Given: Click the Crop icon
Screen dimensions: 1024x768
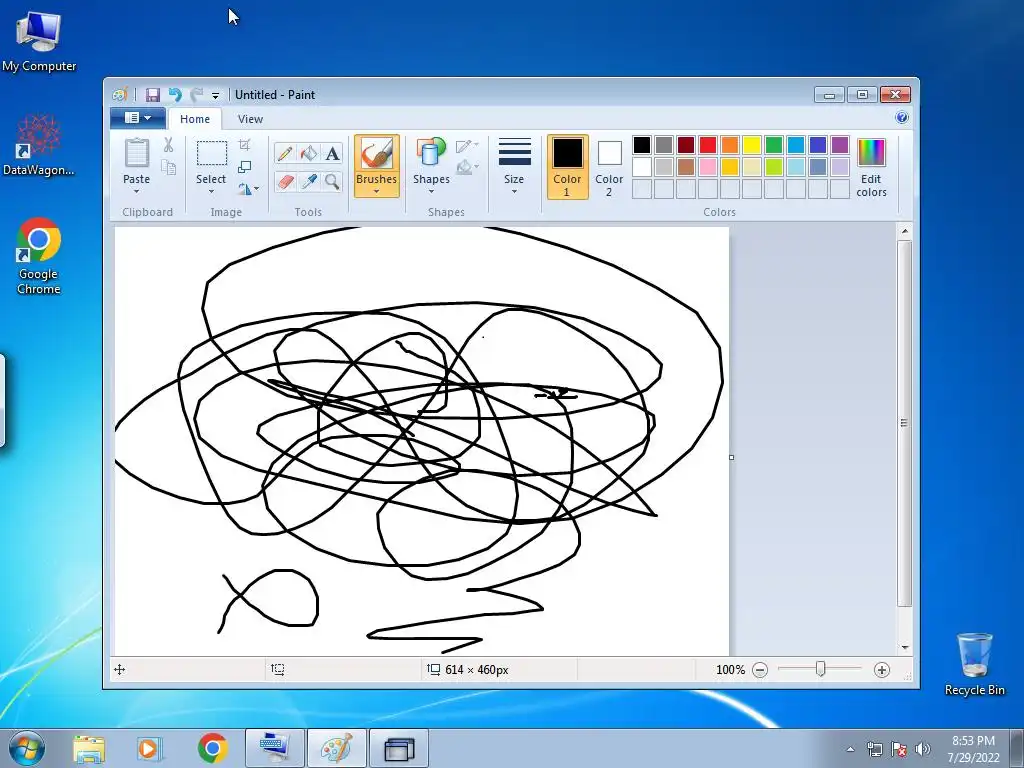Looking at the screenshot, I should pyautogui.click(x=245, y=145).
